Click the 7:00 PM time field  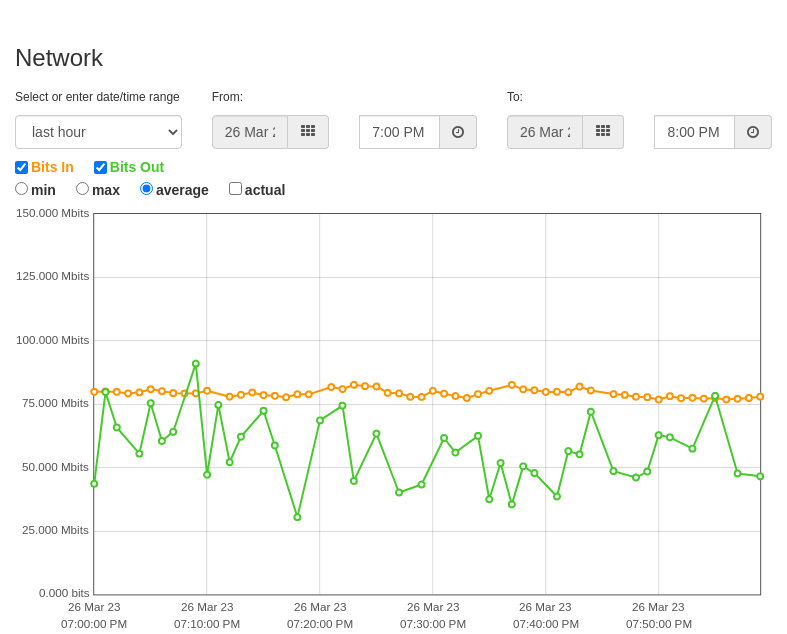click(x=400, y=132)
